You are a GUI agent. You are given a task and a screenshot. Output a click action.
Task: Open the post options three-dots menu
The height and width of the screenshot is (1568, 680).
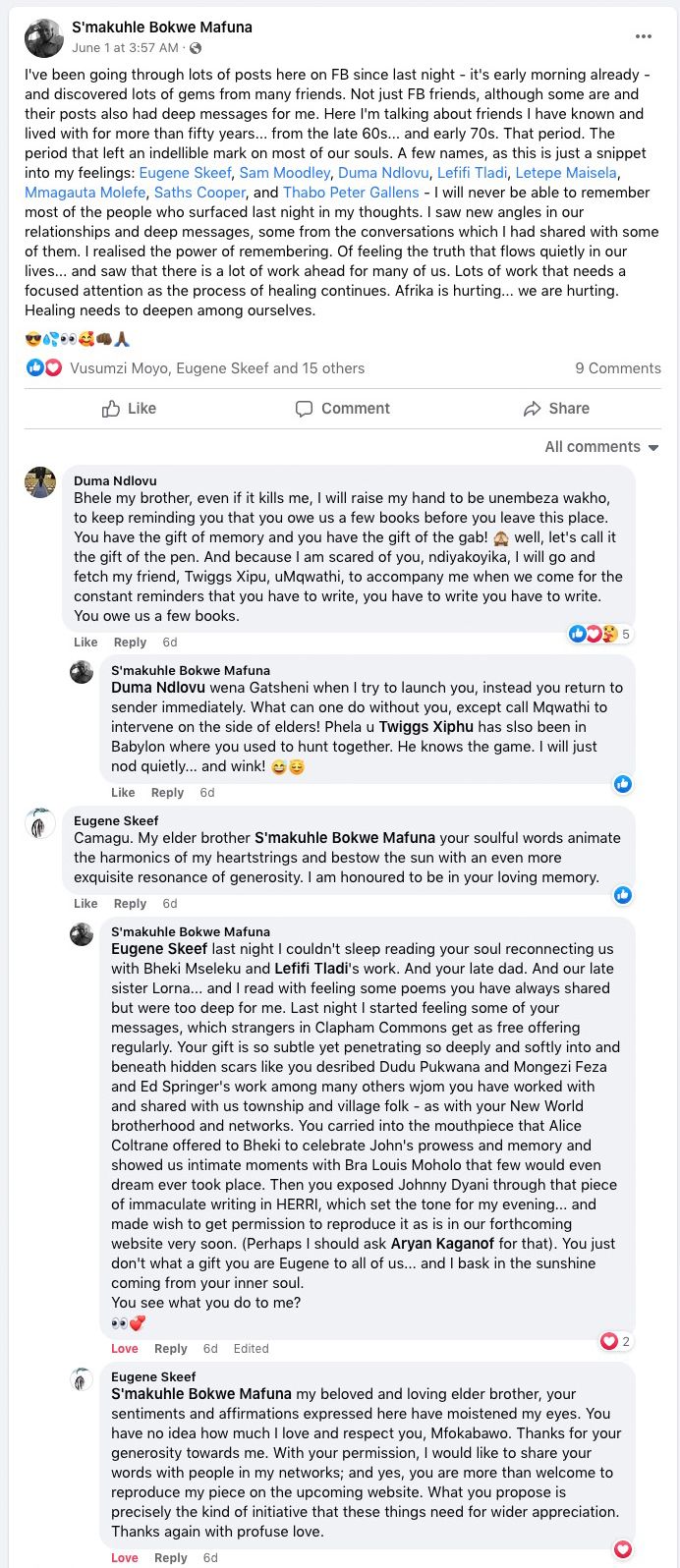tap(644, 36)
